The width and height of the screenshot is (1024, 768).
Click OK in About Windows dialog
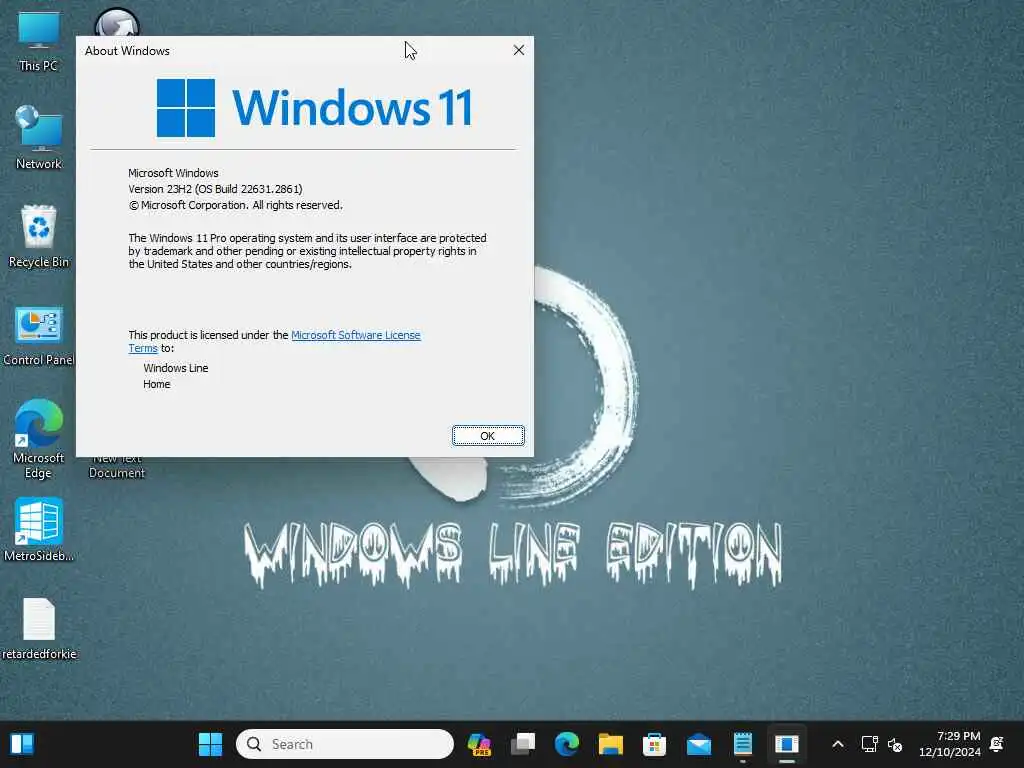[x=488, y=436]
